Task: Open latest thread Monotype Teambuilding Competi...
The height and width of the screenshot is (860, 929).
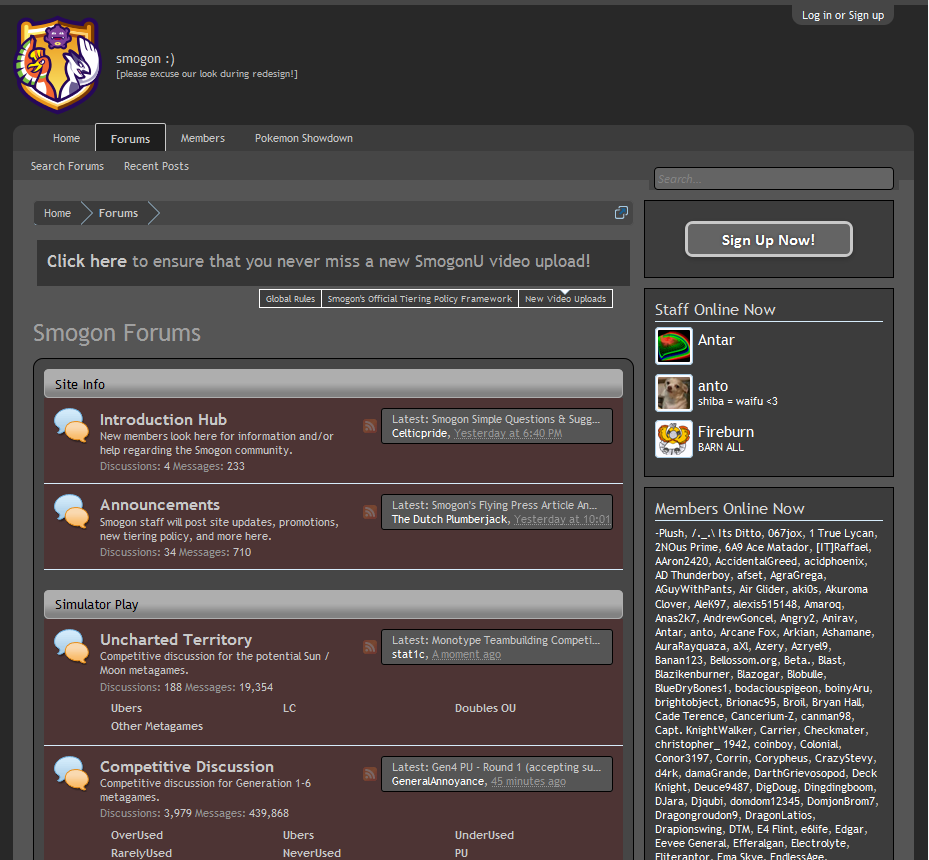Action: click(515, 640)
